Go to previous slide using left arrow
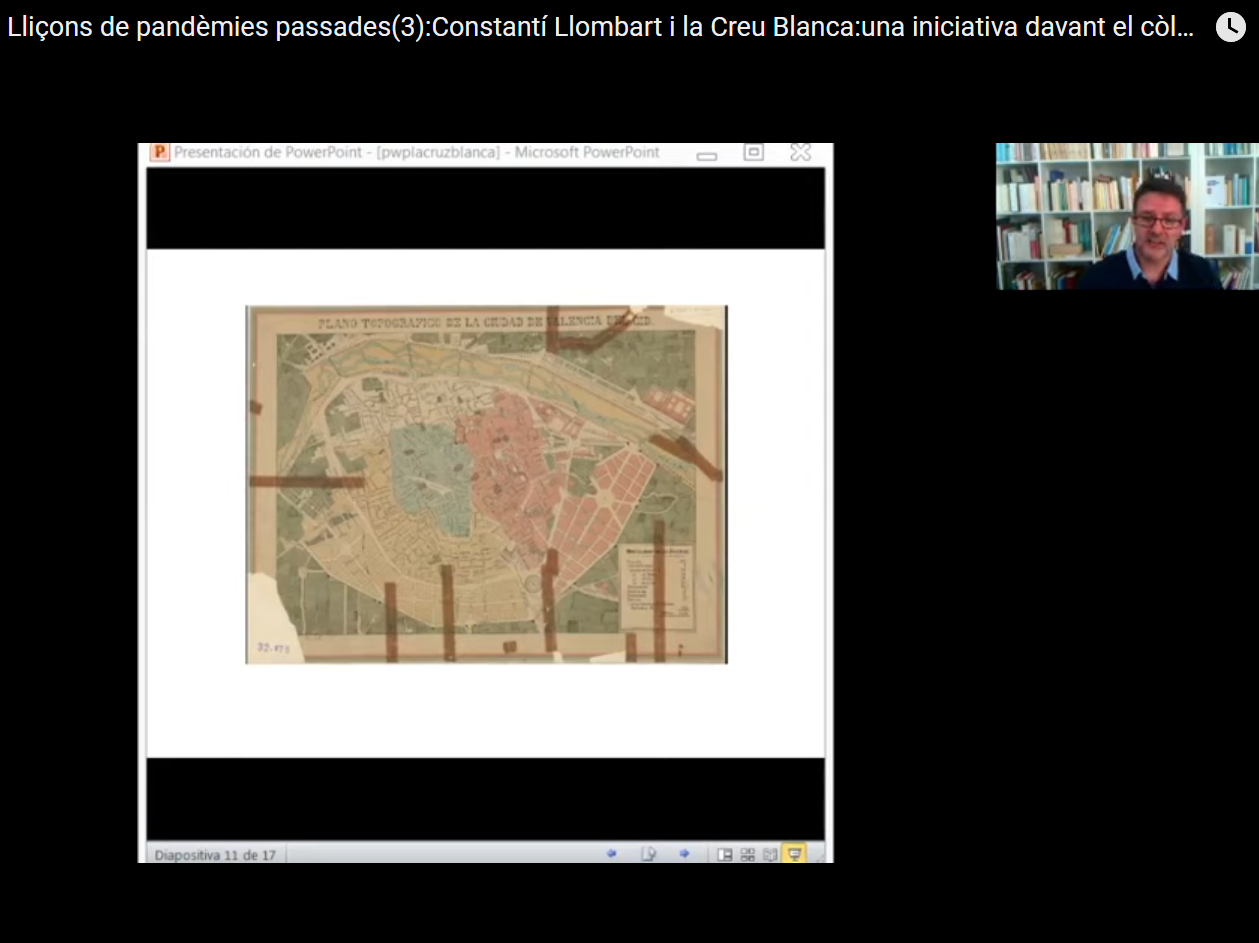This screenshot has width=1259, height=943. [612, 854]
